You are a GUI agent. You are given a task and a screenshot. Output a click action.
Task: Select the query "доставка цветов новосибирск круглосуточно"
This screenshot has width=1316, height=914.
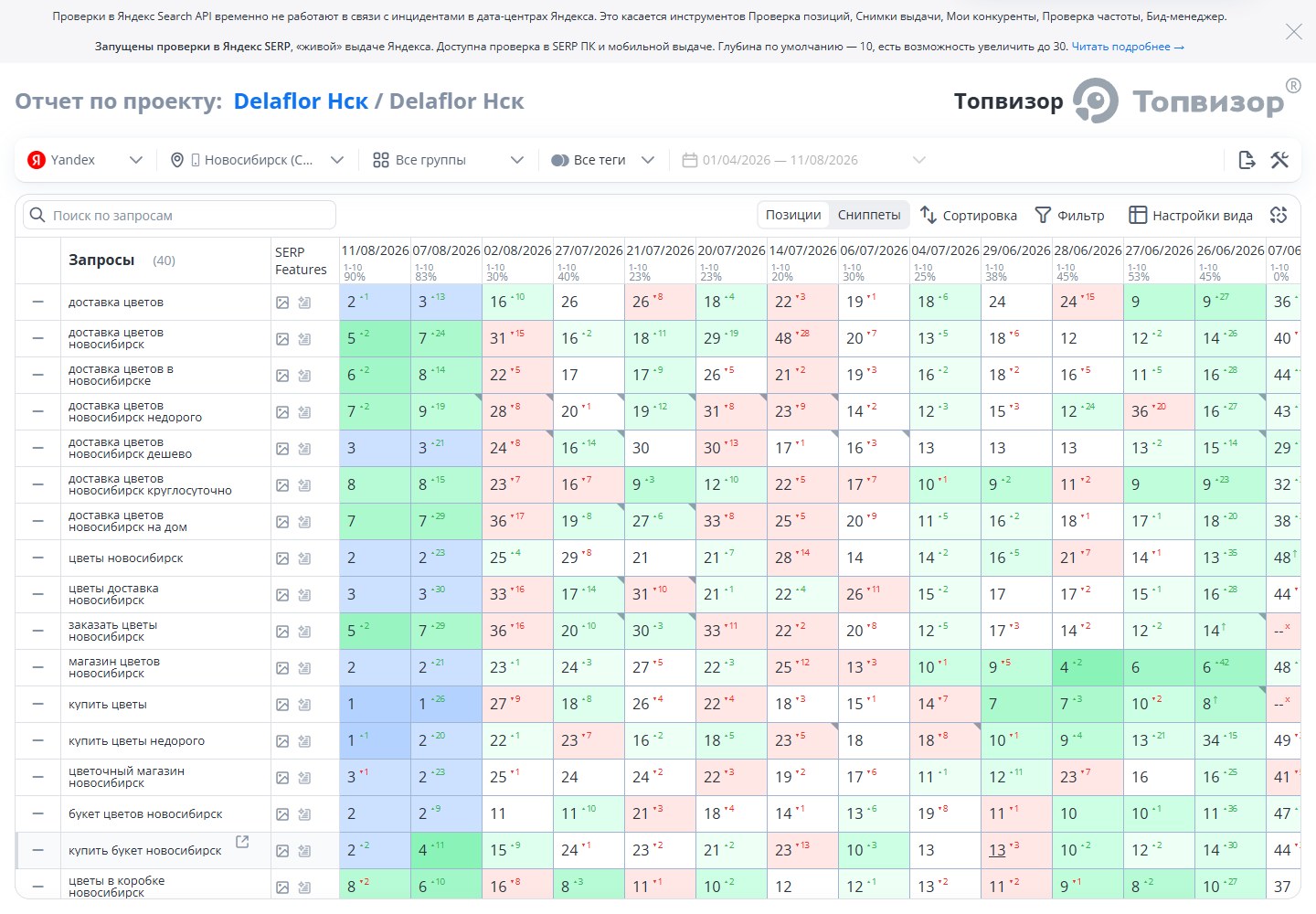pos(150,484)
